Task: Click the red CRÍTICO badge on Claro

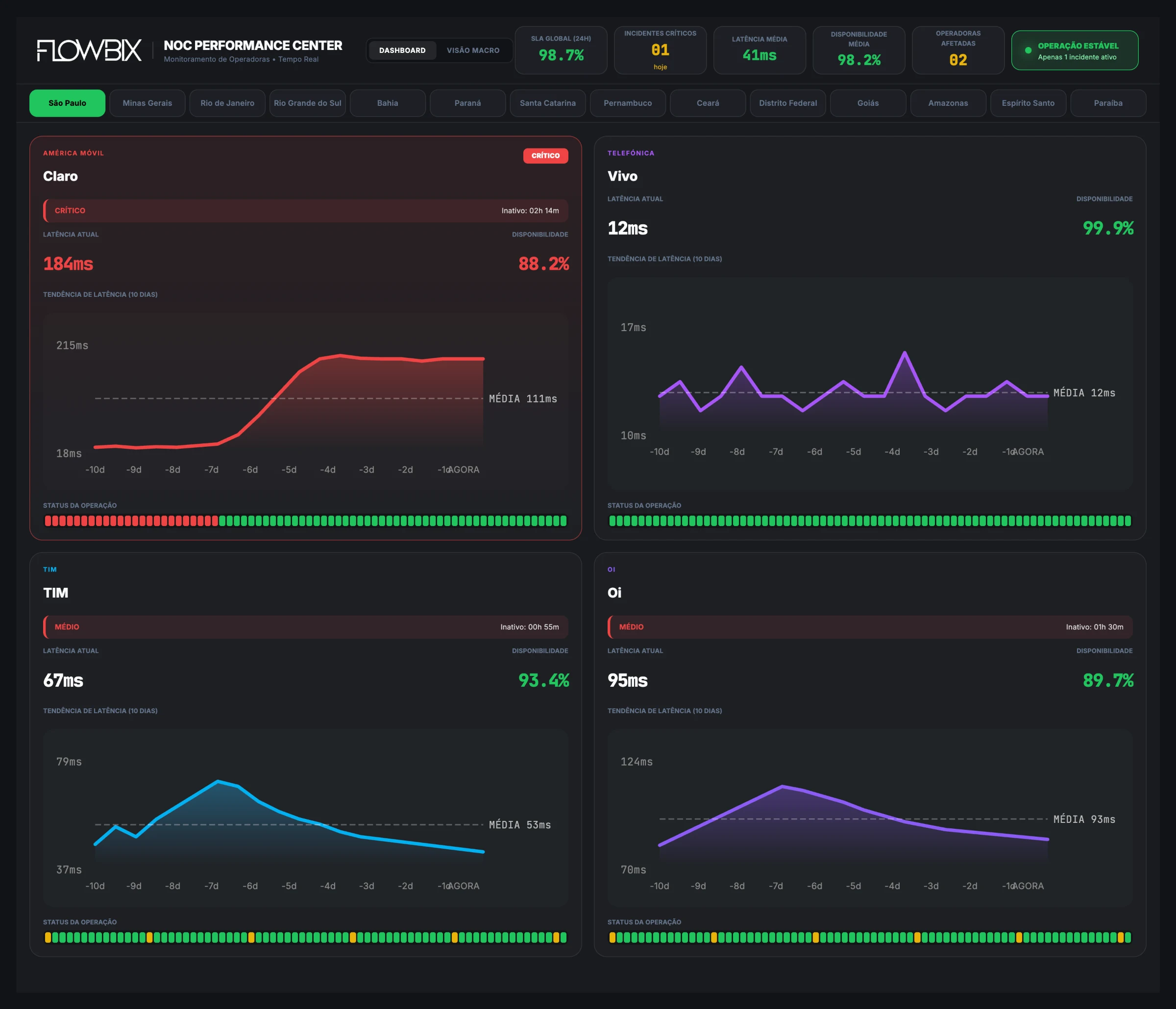Action: (x=545, y=155)
